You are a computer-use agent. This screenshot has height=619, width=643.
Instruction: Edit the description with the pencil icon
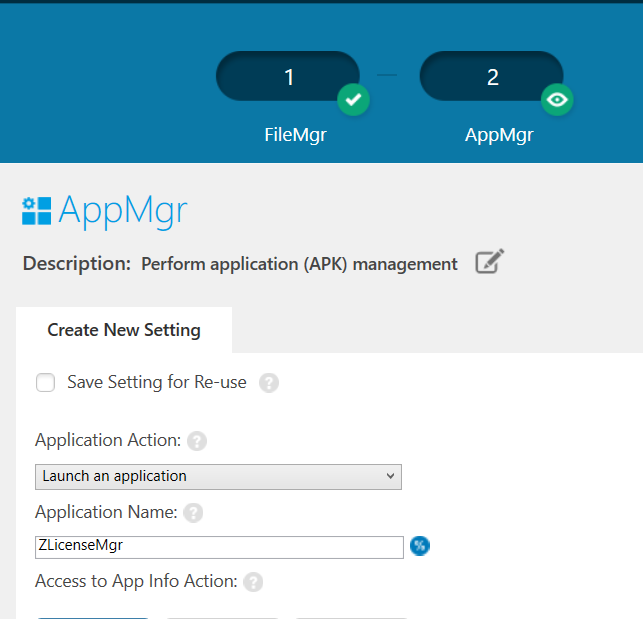[x=489, y=261]
